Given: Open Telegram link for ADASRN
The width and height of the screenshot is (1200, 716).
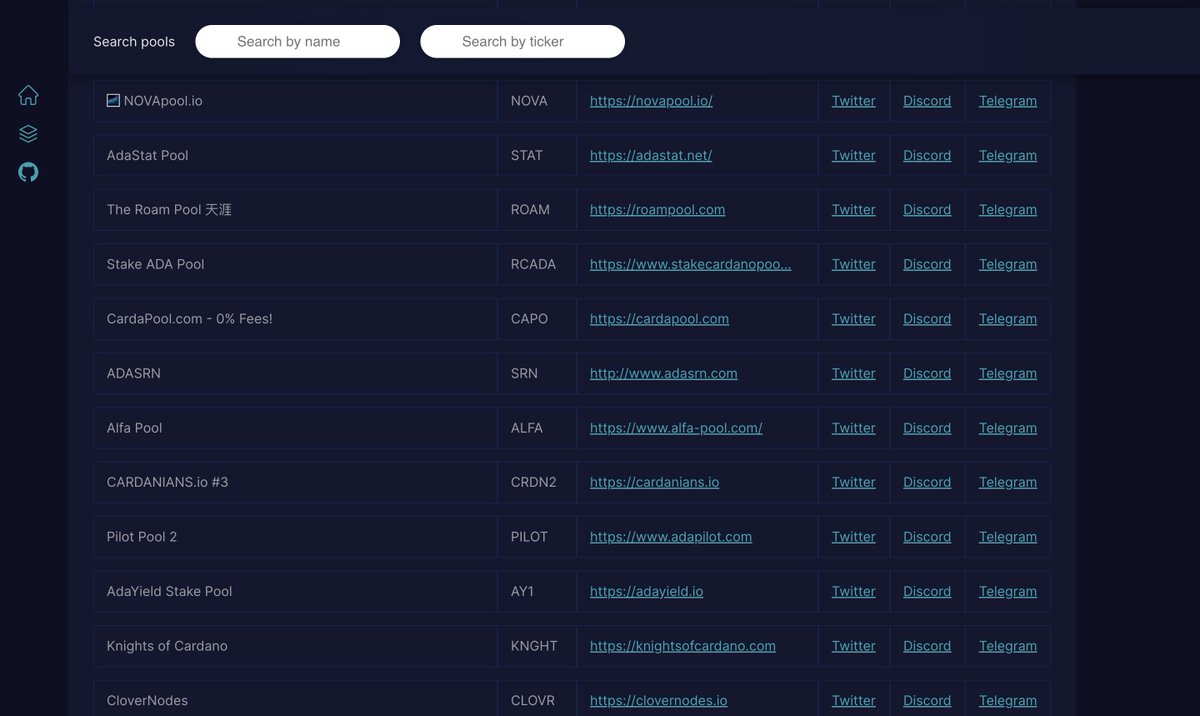Looking at the screenshot, I should point(1008,373).
